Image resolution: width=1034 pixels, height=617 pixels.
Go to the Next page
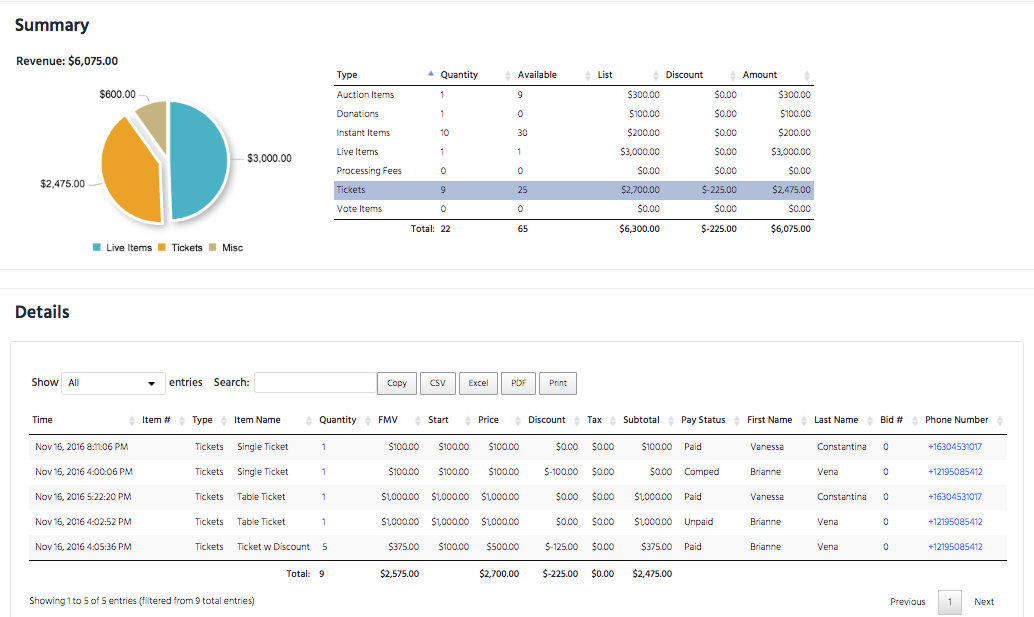tap(984, 602)
